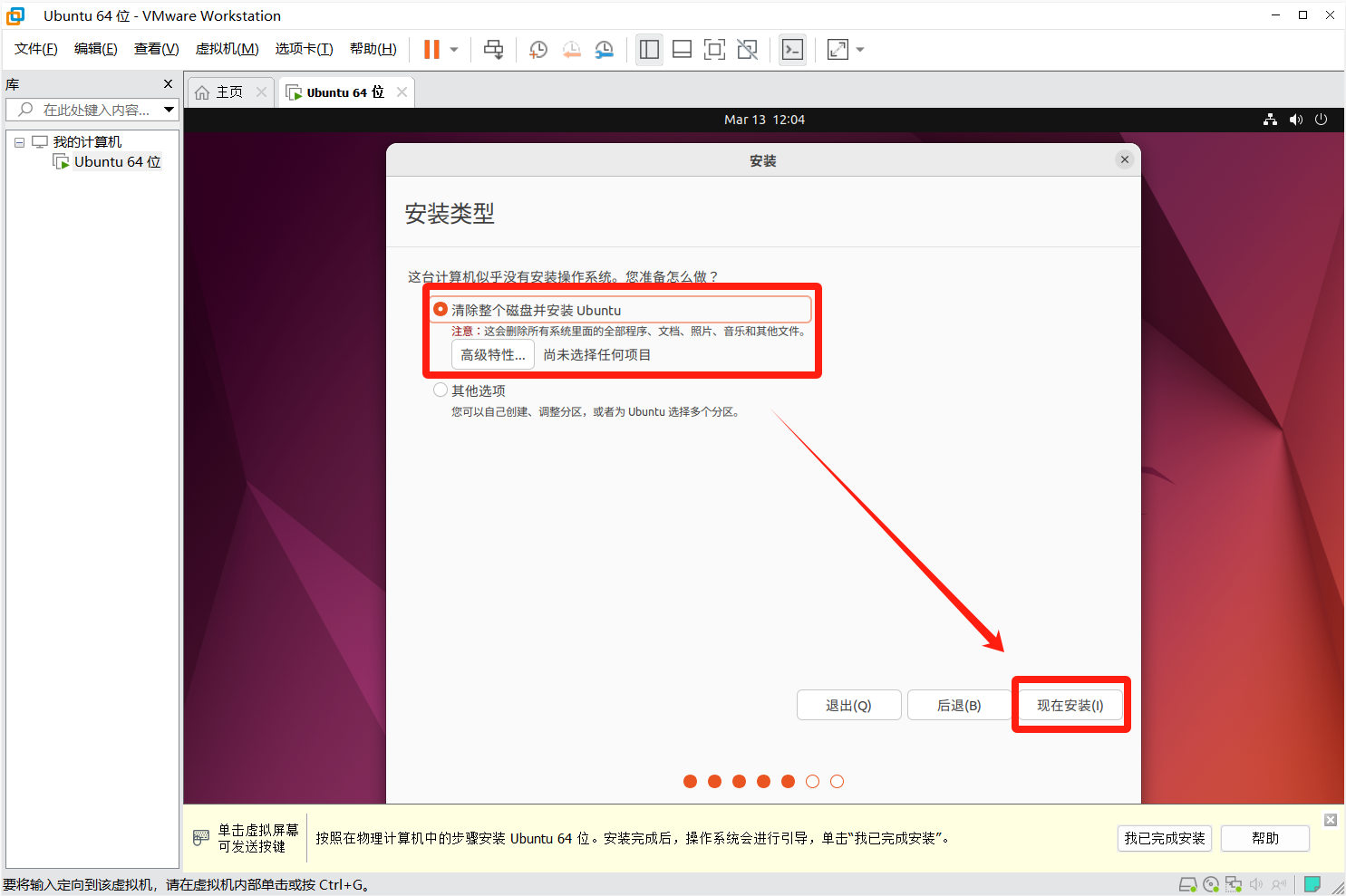Image resolution: width=1346 pixels, height=896 pixels.
Task: Click the orange pause VM button
Action: (431, 50)
